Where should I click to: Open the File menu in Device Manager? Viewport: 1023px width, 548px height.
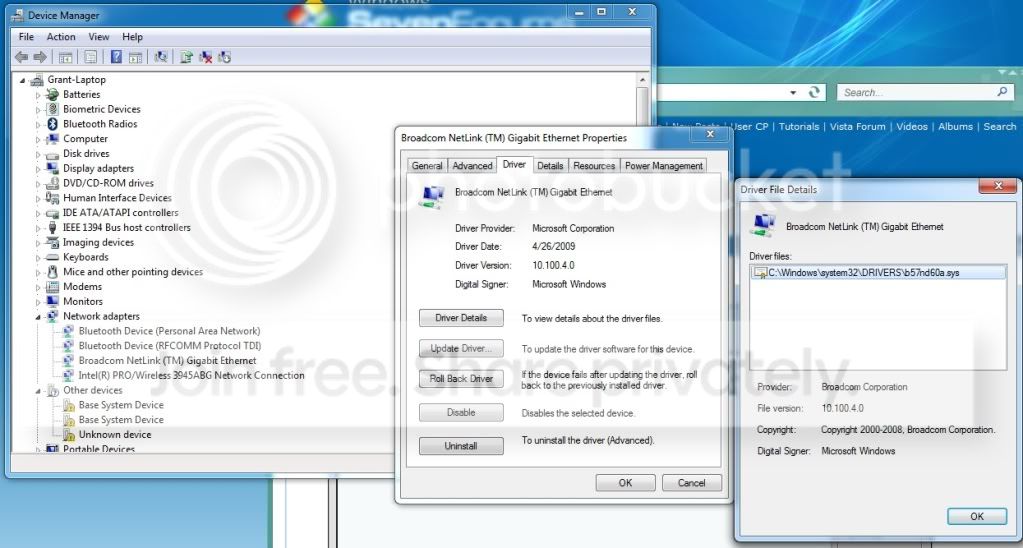26,37
